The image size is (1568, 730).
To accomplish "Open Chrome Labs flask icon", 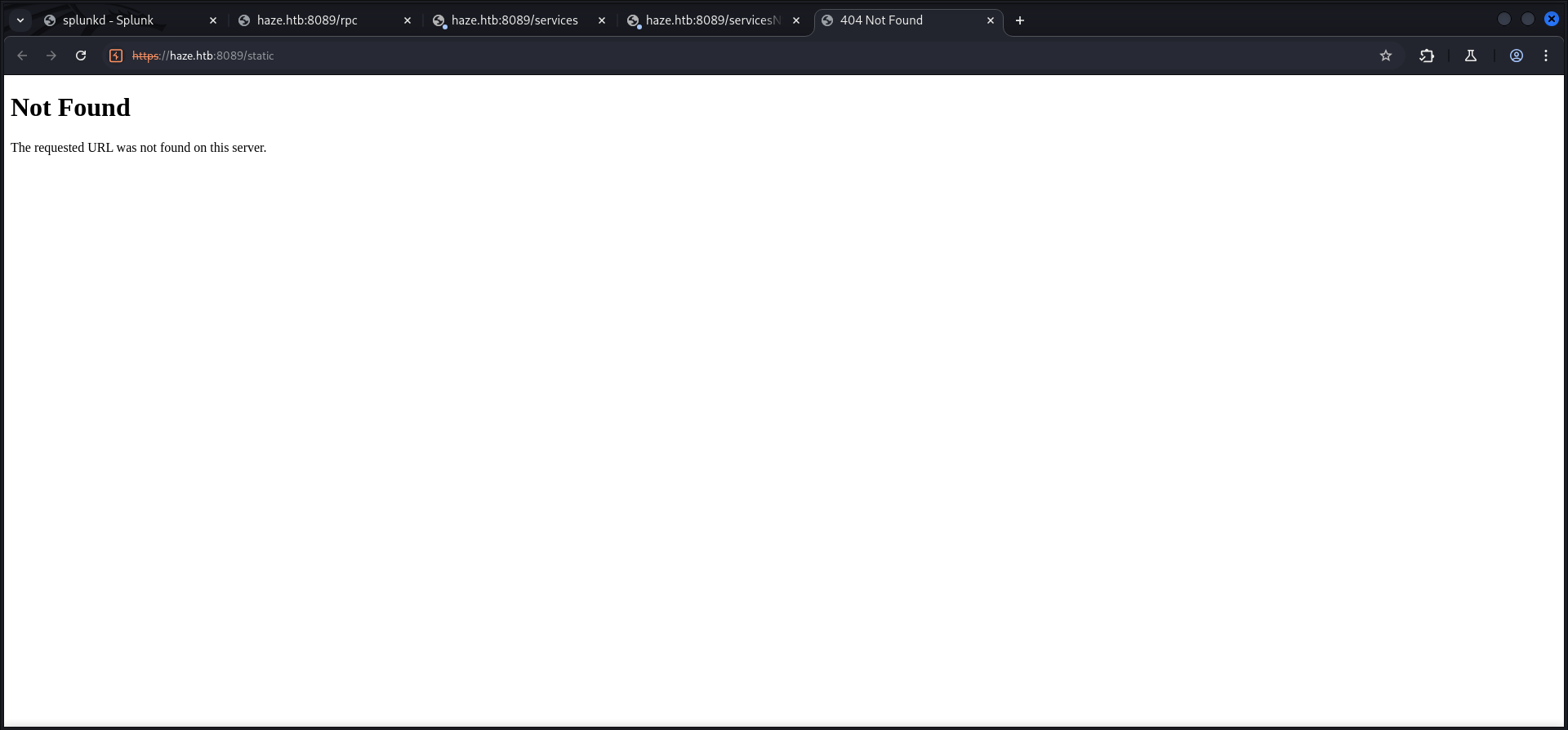I will pyautogui.click(x=1471, y=56).
